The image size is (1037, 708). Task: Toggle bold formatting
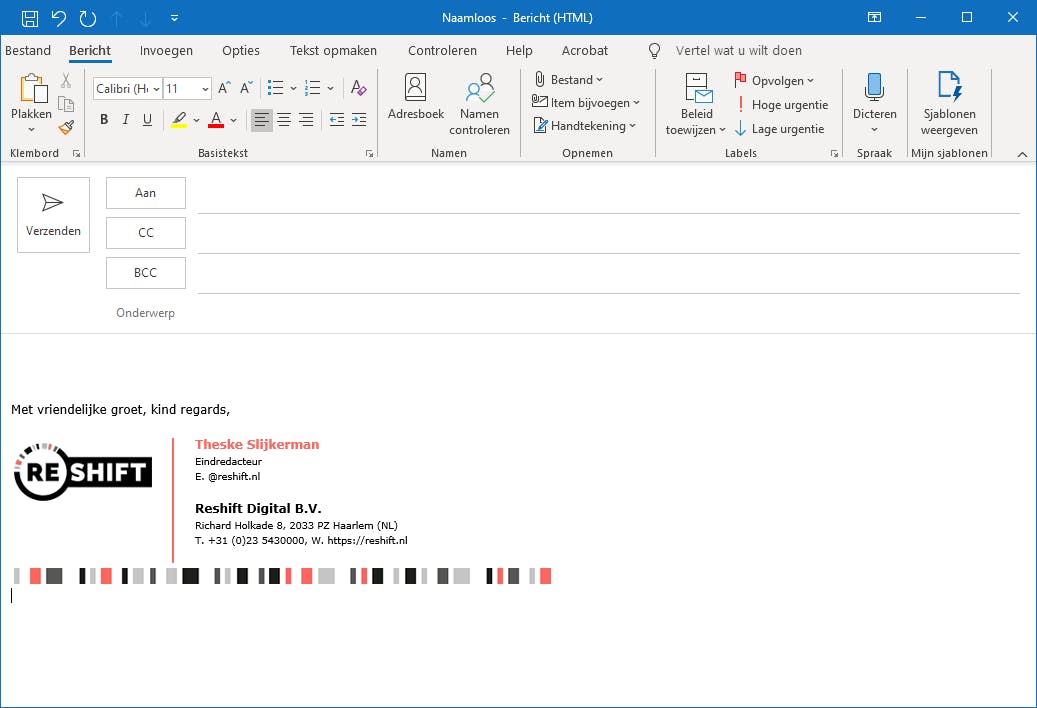coord(104,120)
